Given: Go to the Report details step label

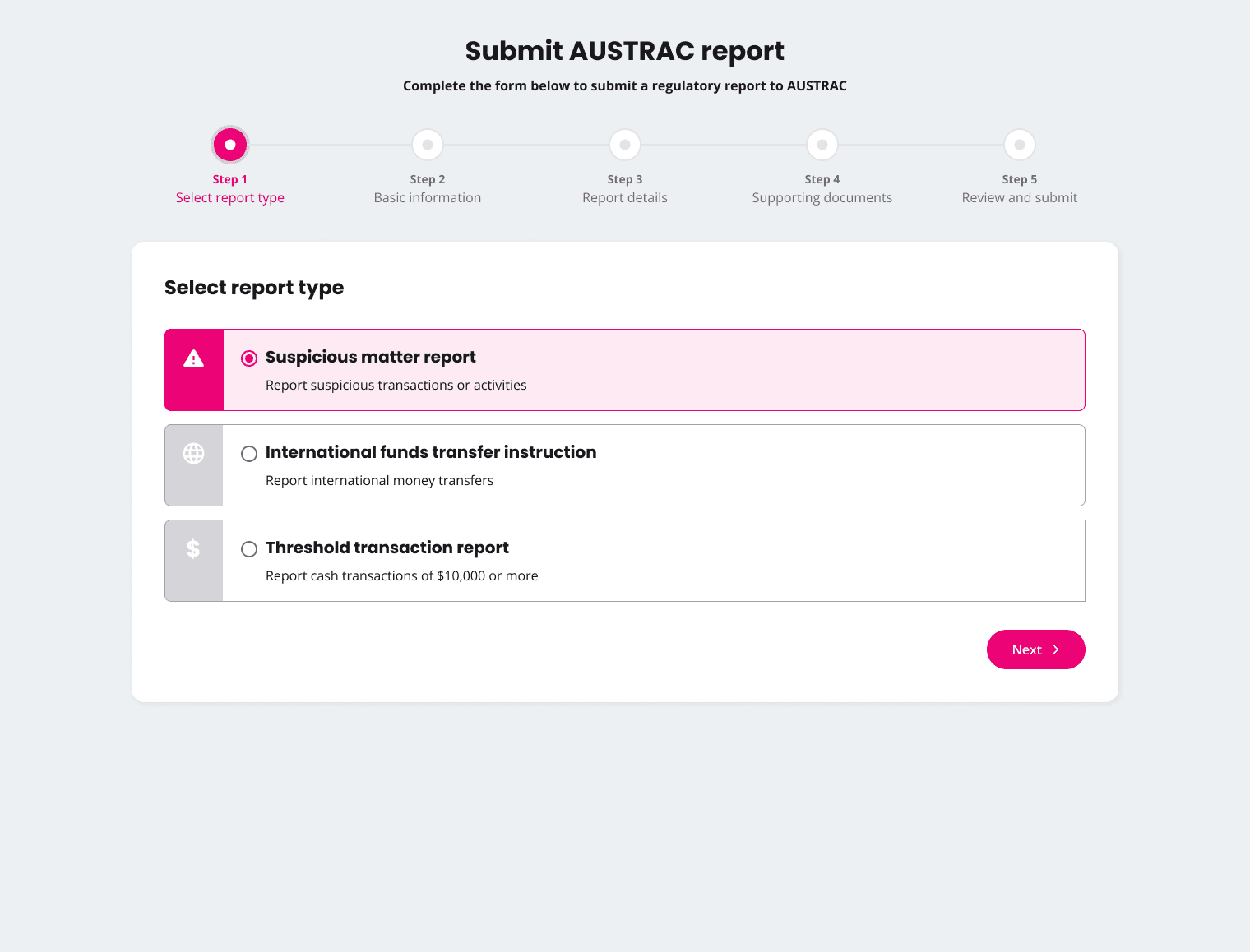Looking at the screenshot, I should 625,198.
